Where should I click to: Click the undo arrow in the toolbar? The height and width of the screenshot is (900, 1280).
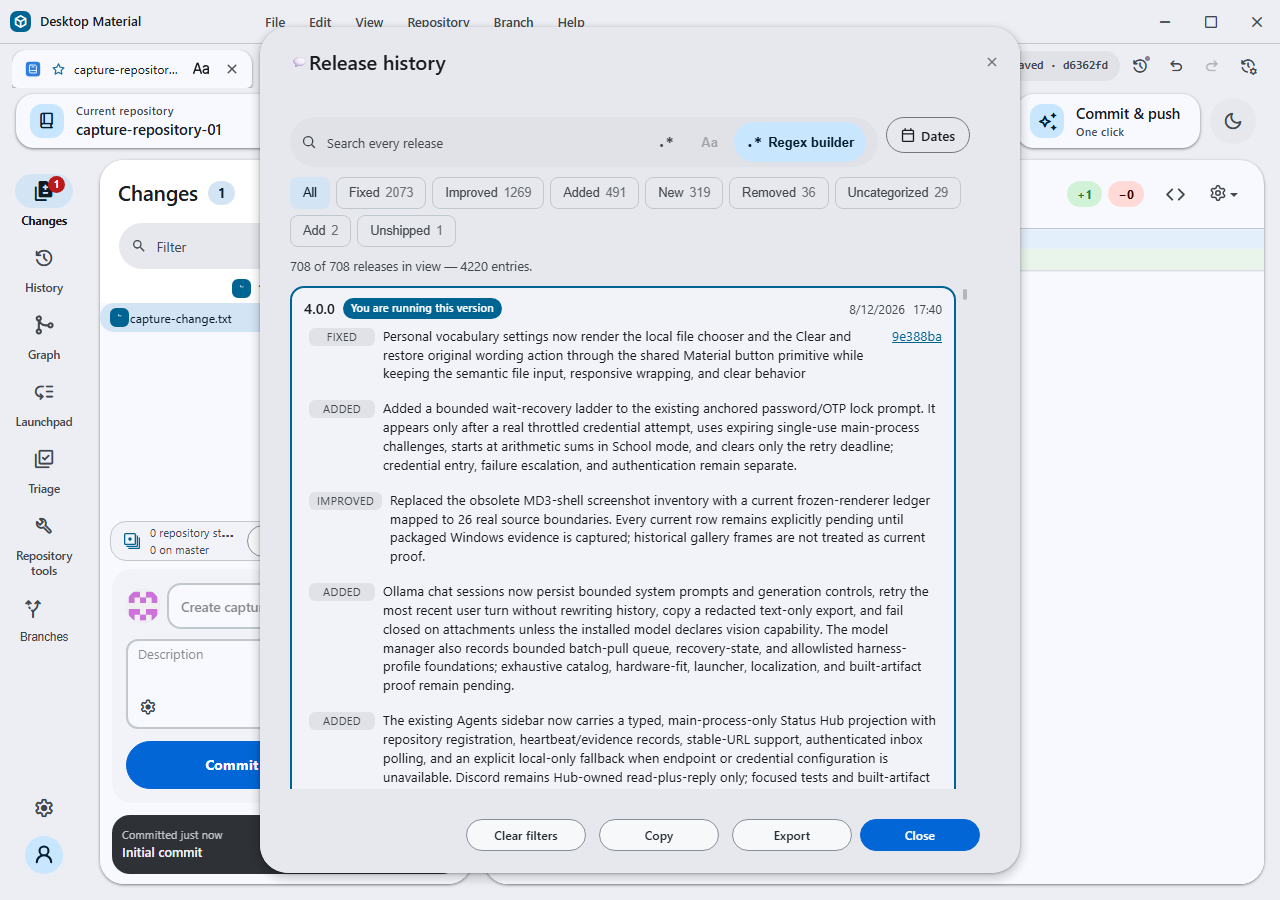(x=1176, y=66)
